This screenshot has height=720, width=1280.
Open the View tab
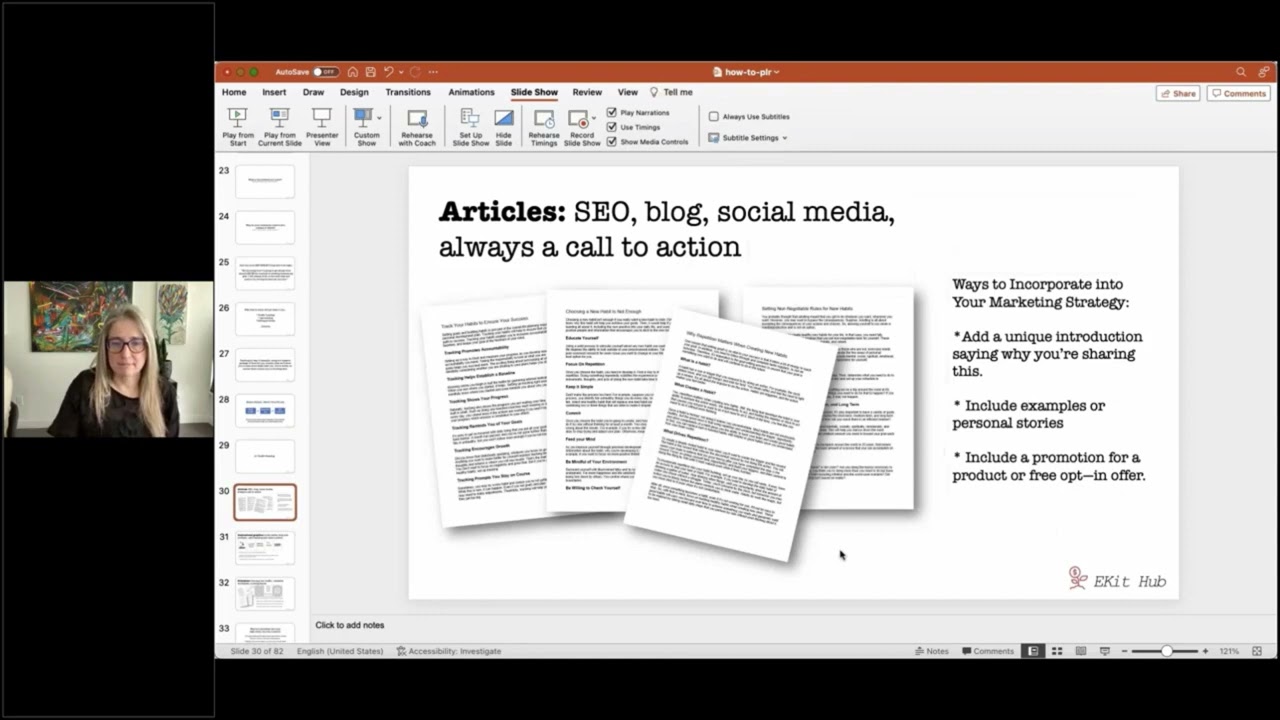(x=627, y=92)
